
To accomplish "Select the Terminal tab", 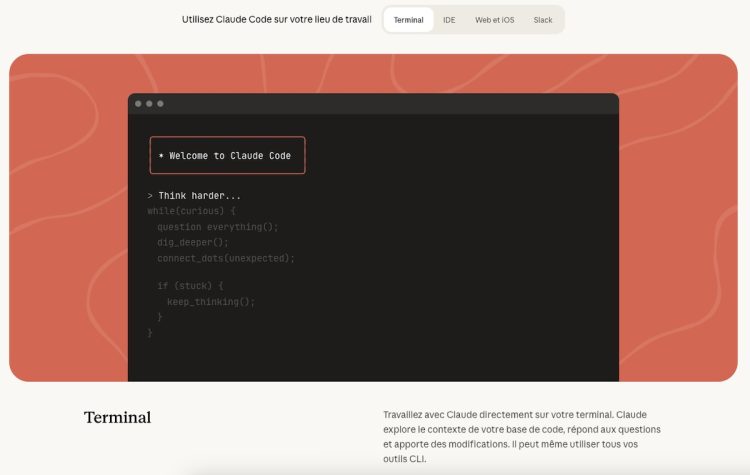I will [408, 20].
